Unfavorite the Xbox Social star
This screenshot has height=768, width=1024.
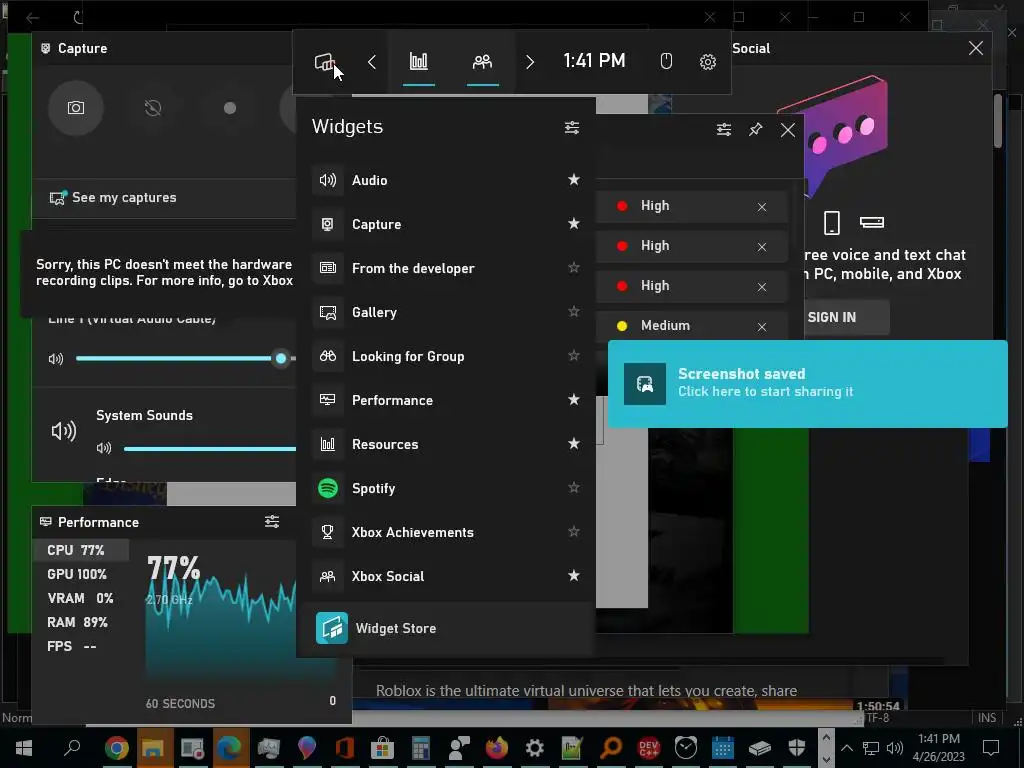tap(573, 575)
